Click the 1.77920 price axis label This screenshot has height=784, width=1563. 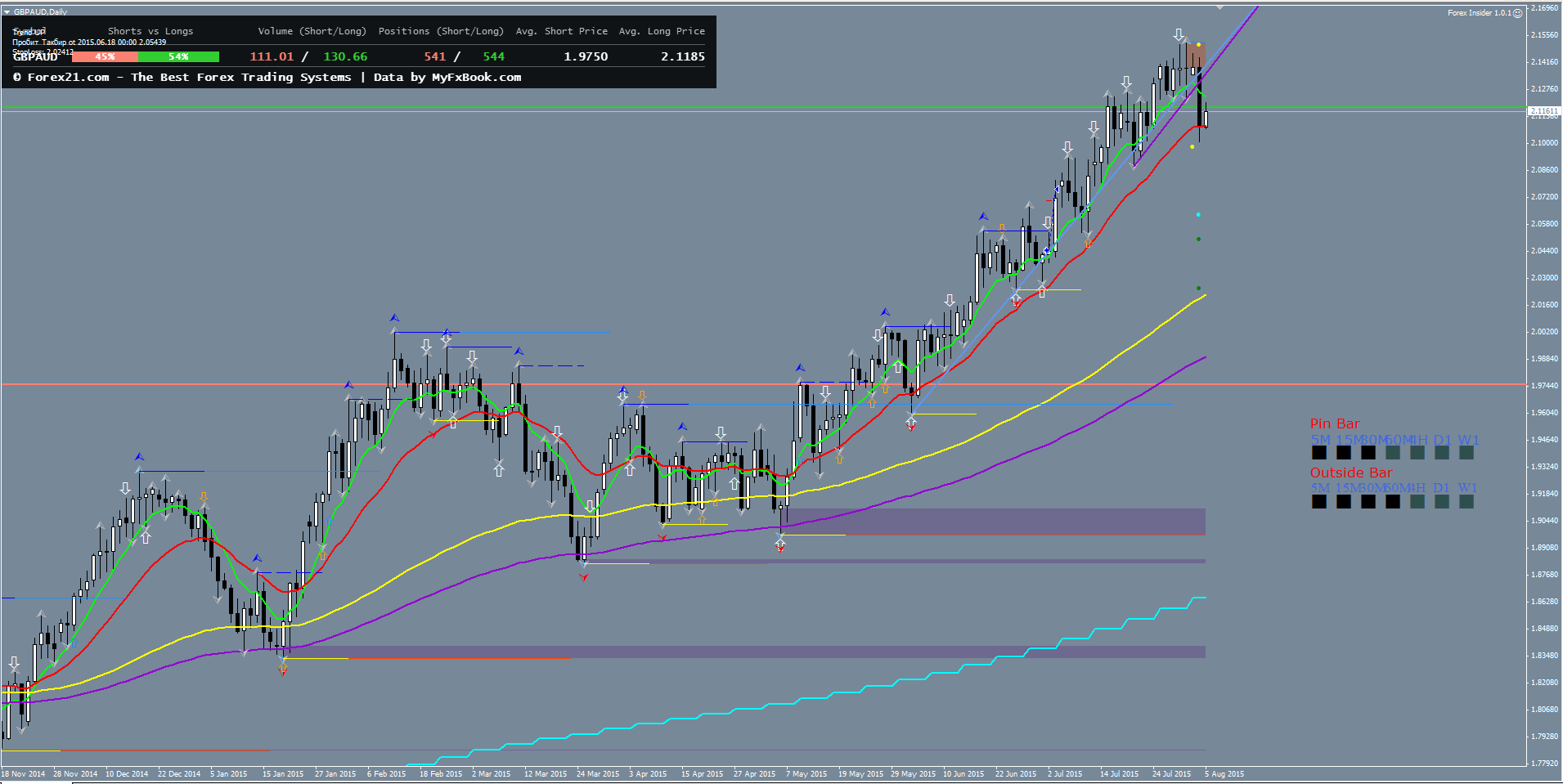click(x=1545, y=764)
